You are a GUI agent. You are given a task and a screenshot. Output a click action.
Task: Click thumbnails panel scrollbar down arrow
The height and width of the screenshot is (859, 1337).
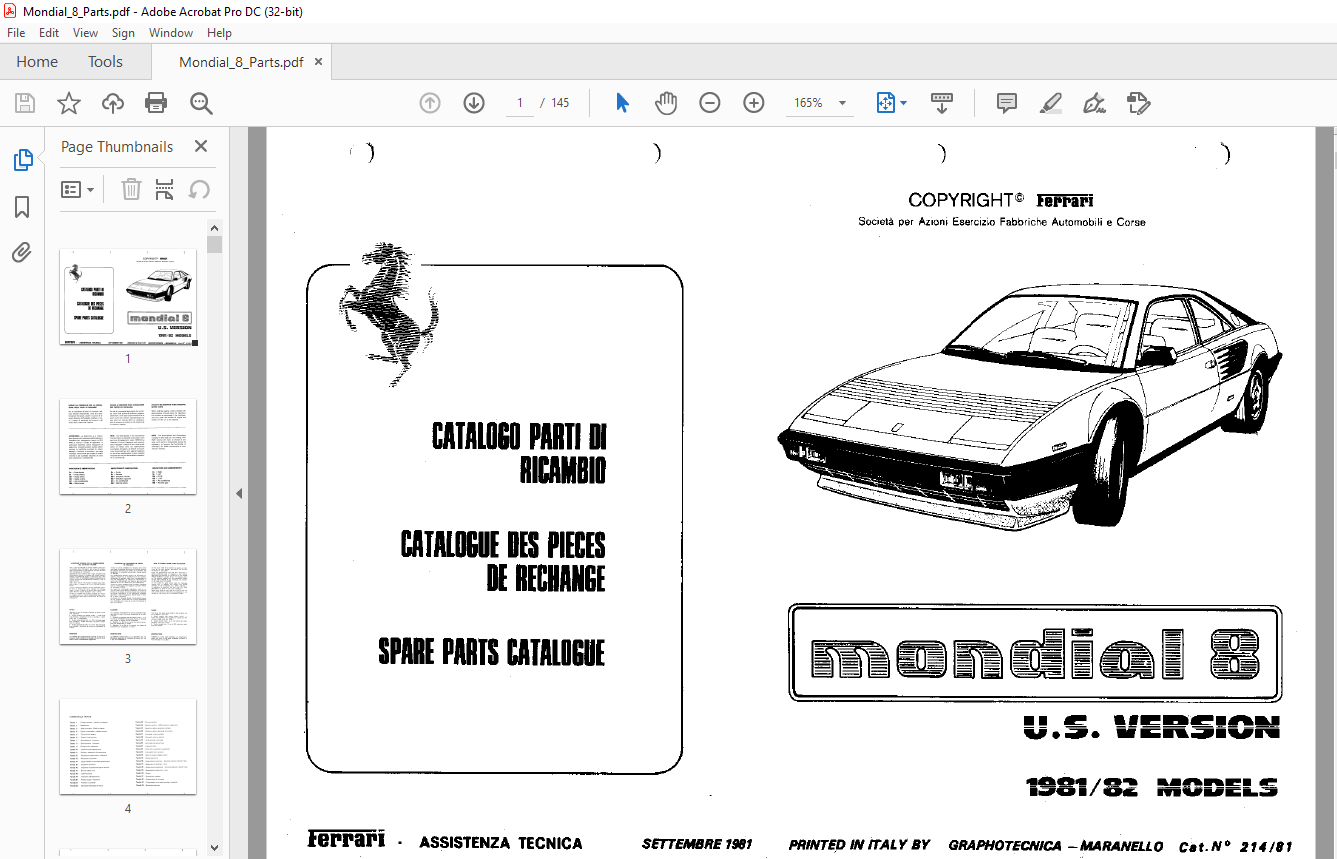coord(215,849)
